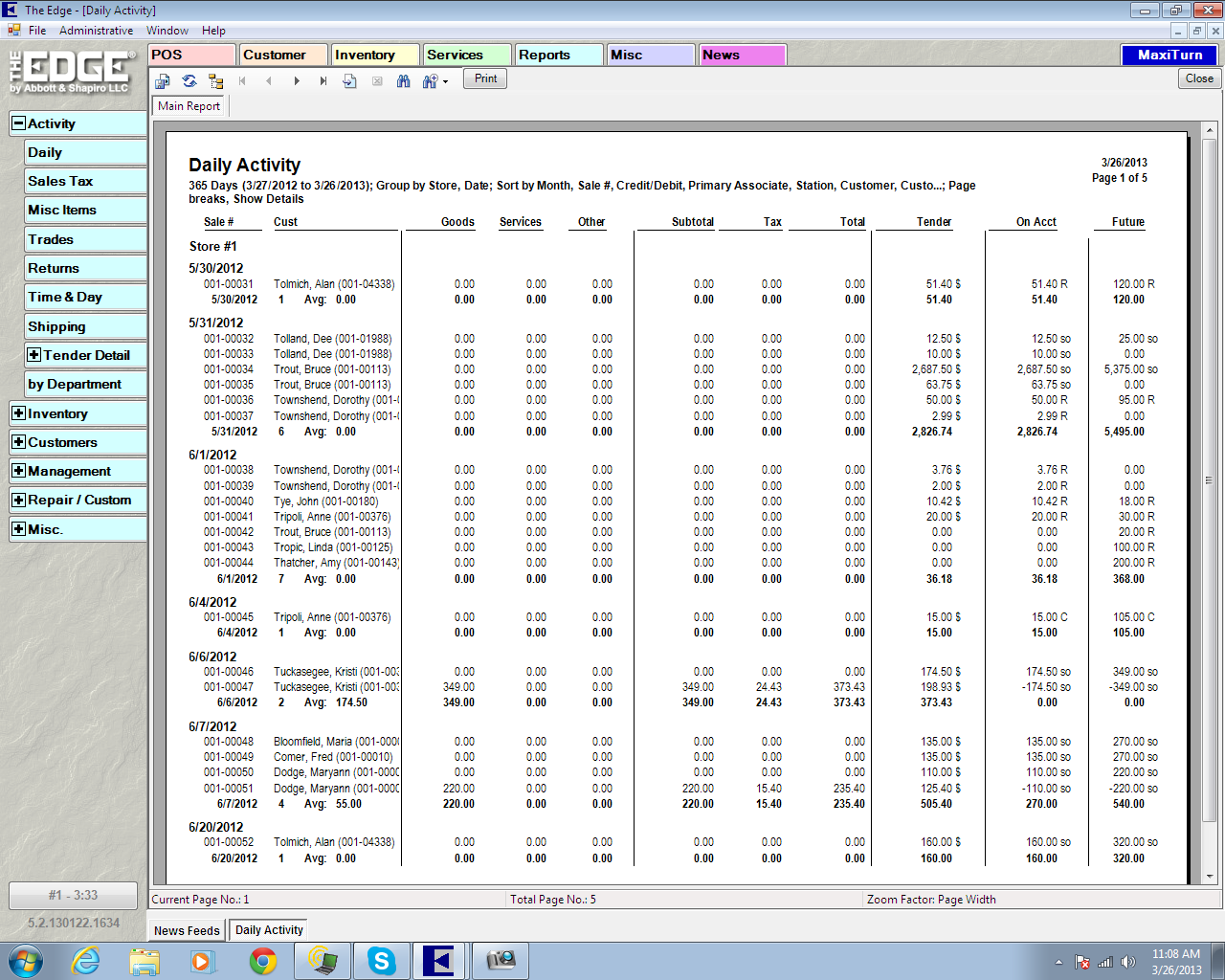
Task: Switch to the News Feeds tab
Action: tap(187, 930)
